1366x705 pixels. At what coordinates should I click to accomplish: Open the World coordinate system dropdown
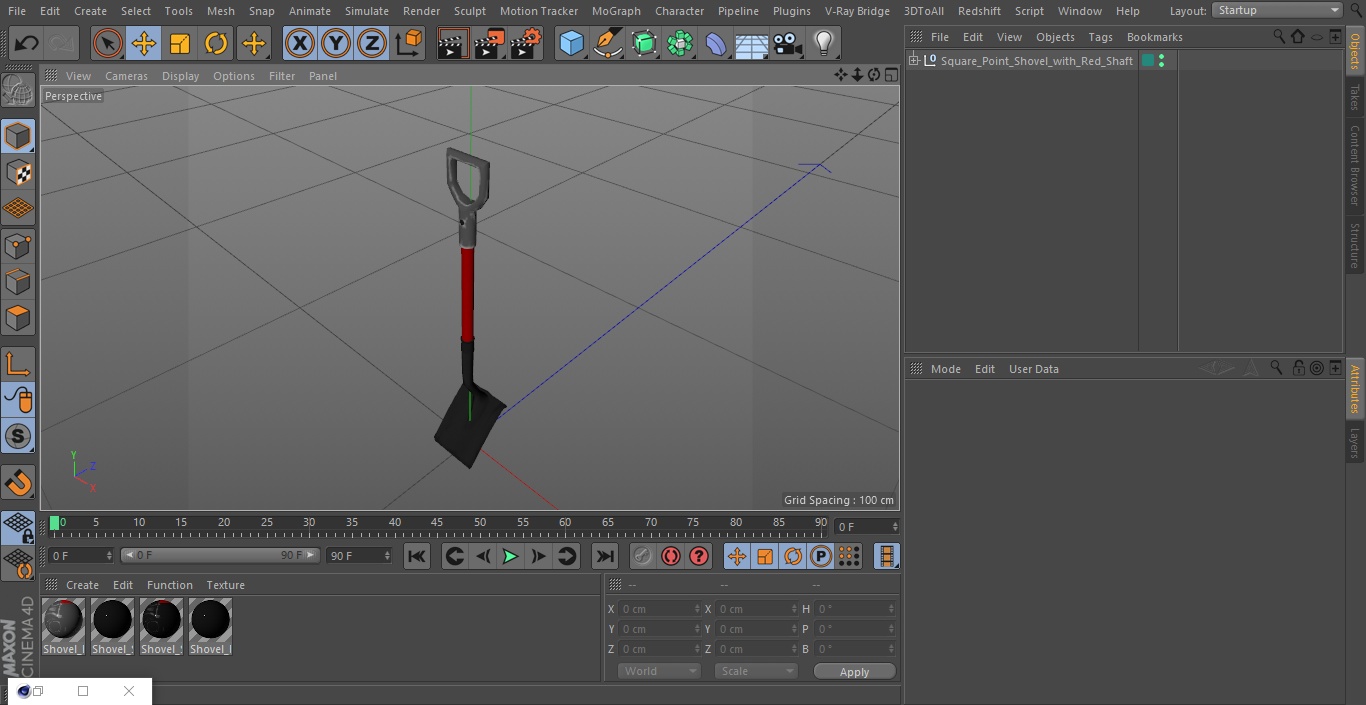pyautogui.click(x=659, y=671)
